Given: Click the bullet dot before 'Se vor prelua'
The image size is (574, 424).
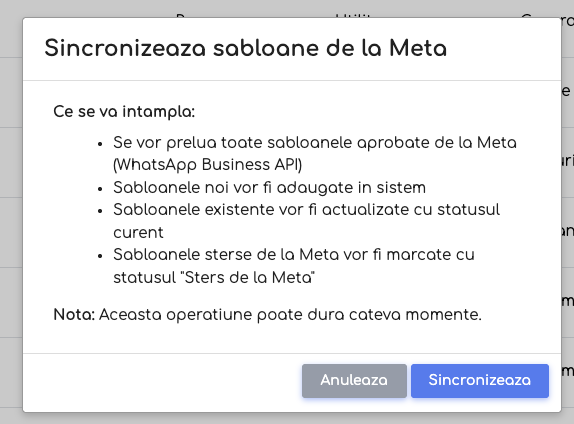Looking at the screenshot, I should tap(100, 144).
